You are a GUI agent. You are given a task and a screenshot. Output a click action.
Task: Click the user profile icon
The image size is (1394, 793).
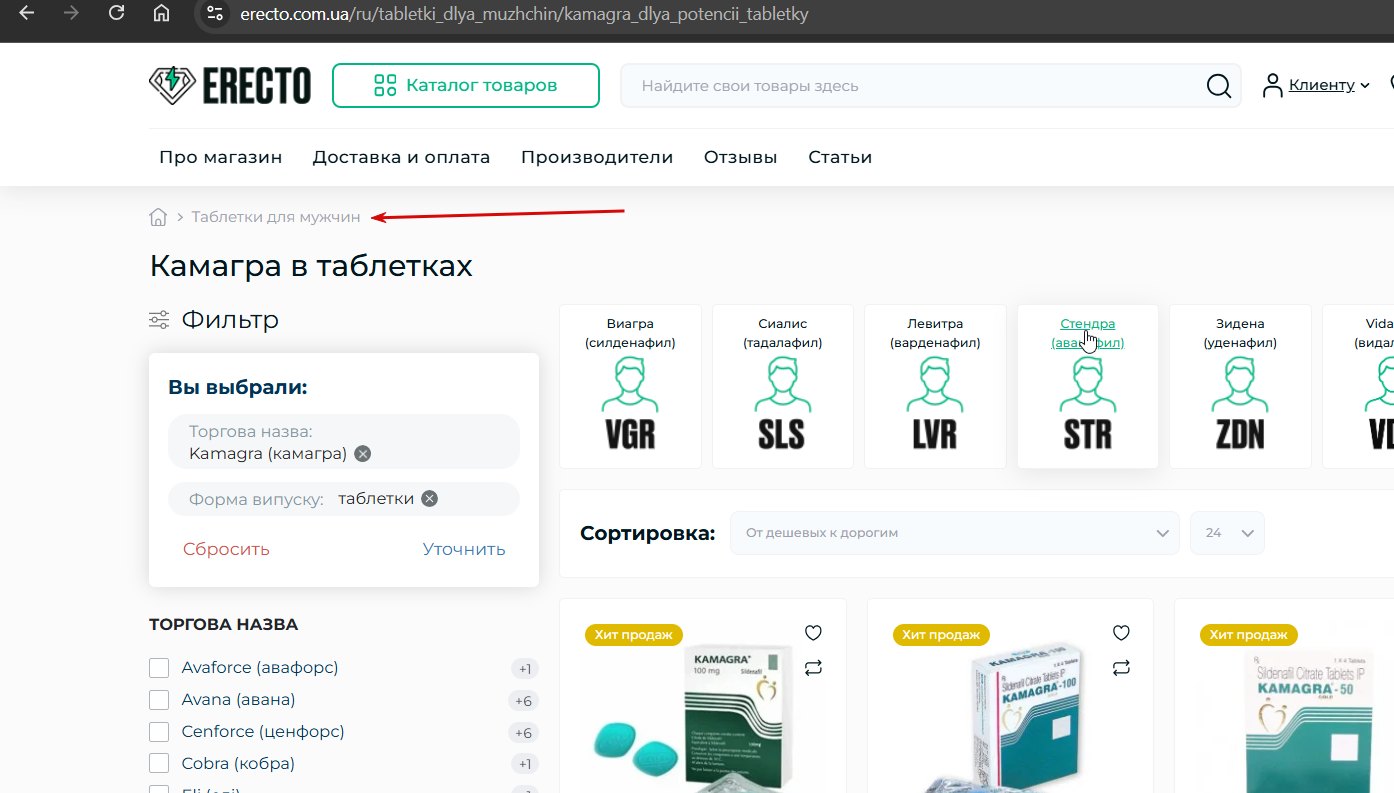click(x=1272, y=85)
